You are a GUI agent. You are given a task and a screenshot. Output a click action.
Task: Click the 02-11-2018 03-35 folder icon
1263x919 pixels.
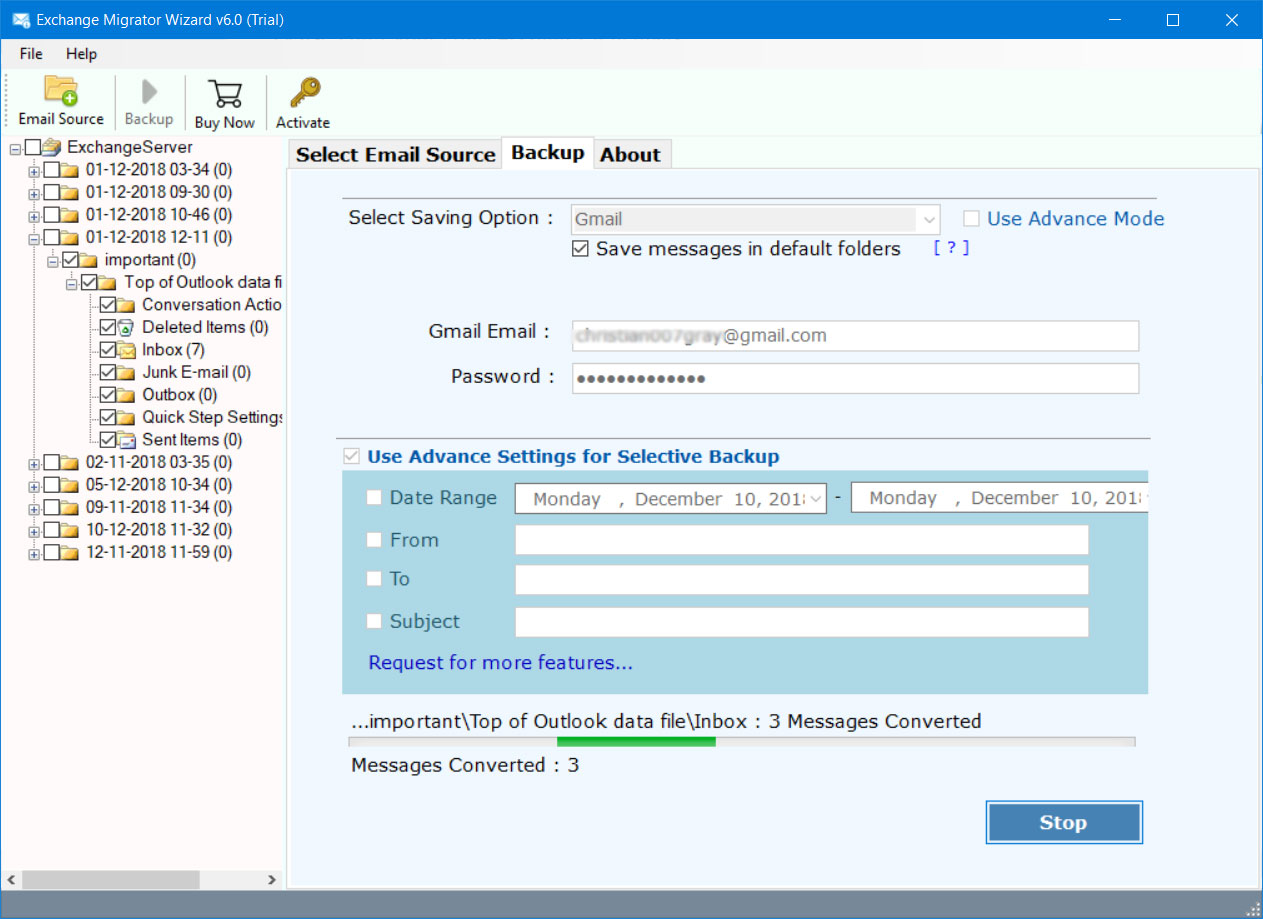[x=69, y=462]
